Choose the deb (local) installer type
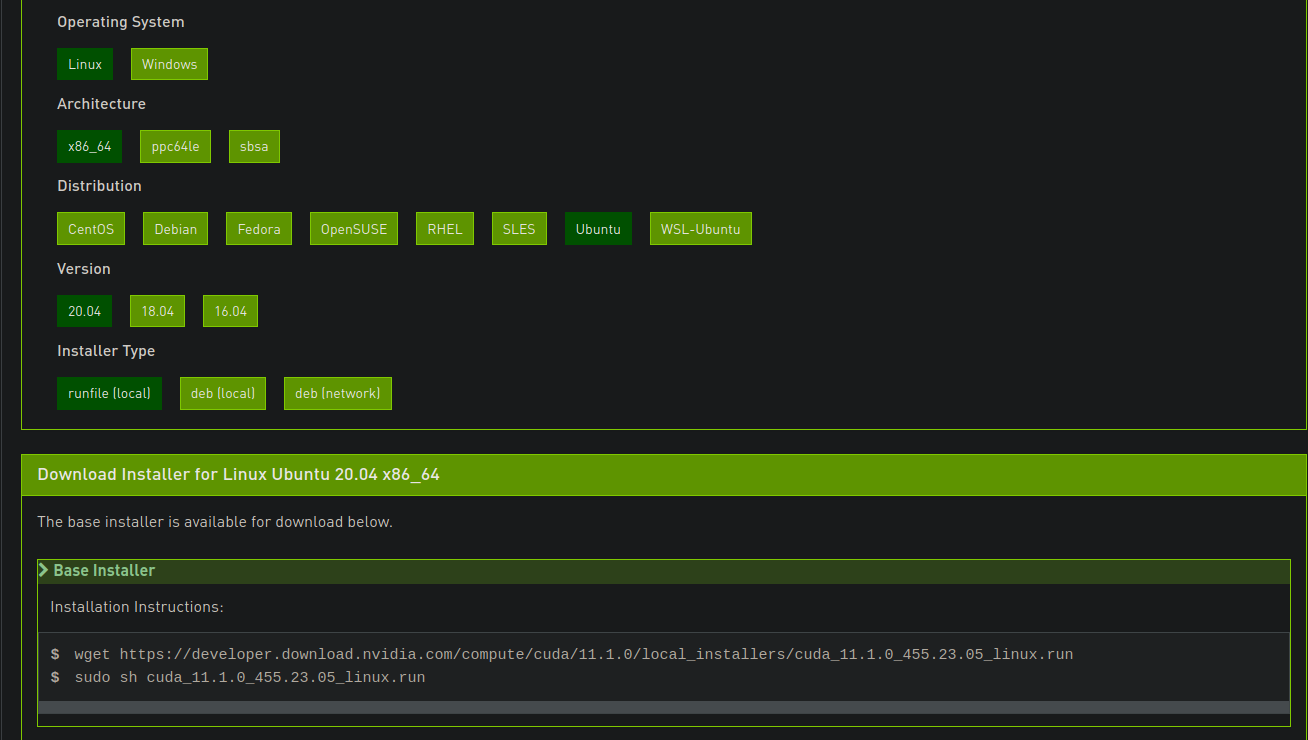Image resolution: width=1308 pixels, height=740 pixels. tap(222, 393)
